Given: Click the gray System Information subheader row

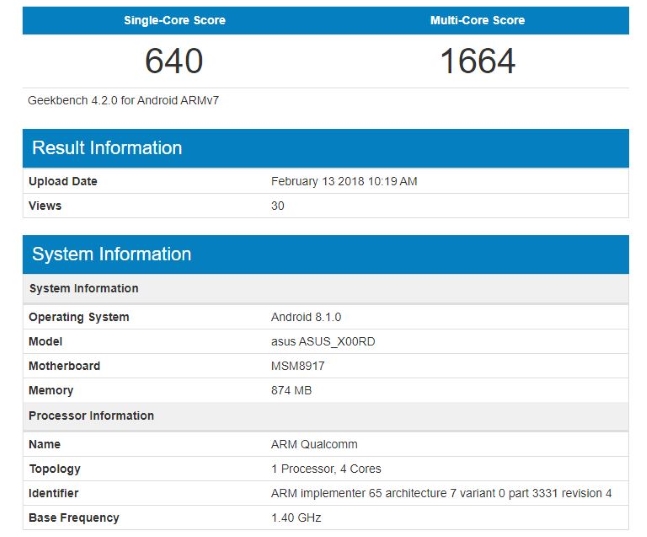Looking at the screenshot, I should pos(84,288).
